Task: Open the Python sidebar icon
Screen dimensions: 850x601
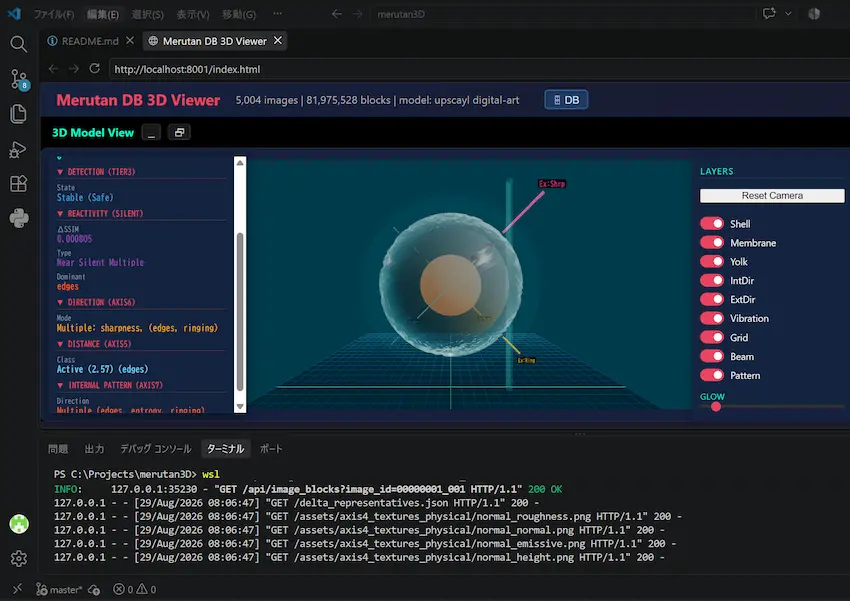Action: point(19,218)
